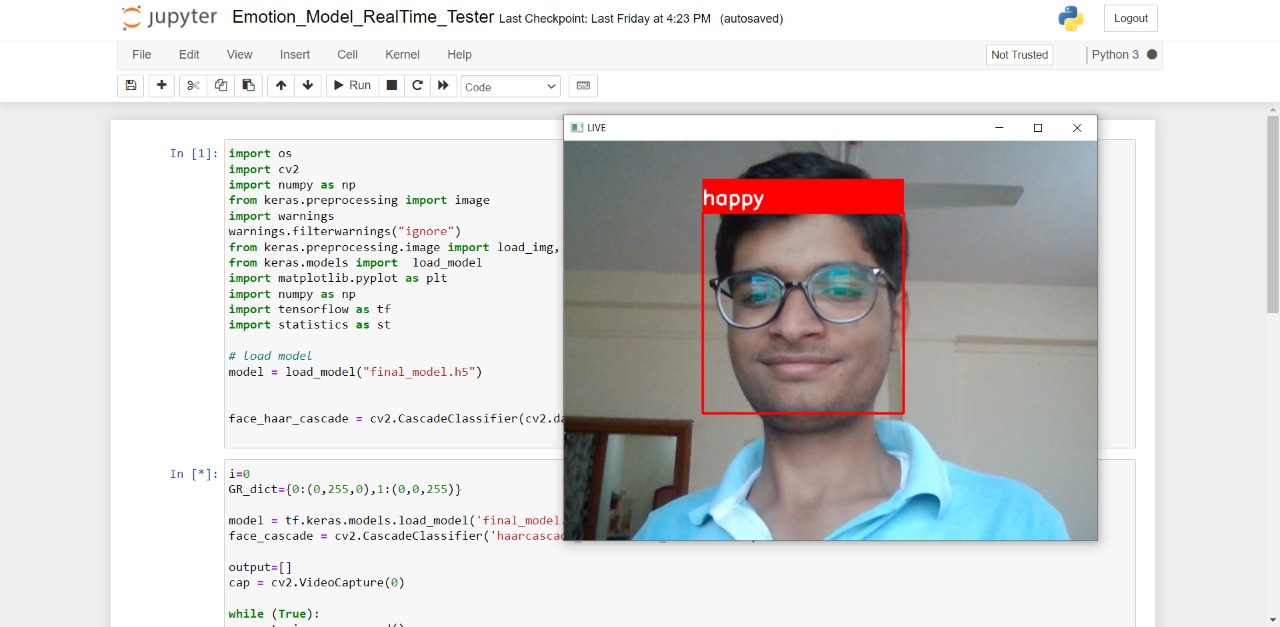Open the Kernel menu
1280x627 pixels.
(402, 55)
